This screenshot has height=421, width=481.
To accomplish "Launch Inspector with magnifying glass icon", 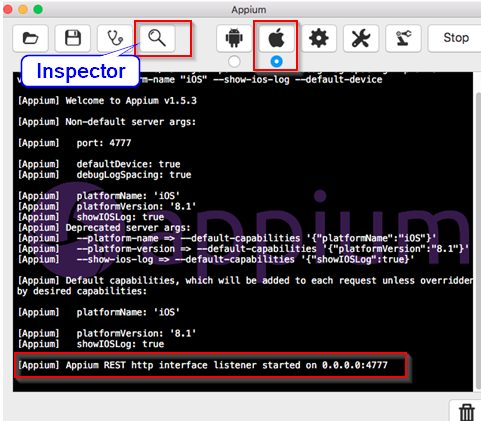I will point(157,38).
